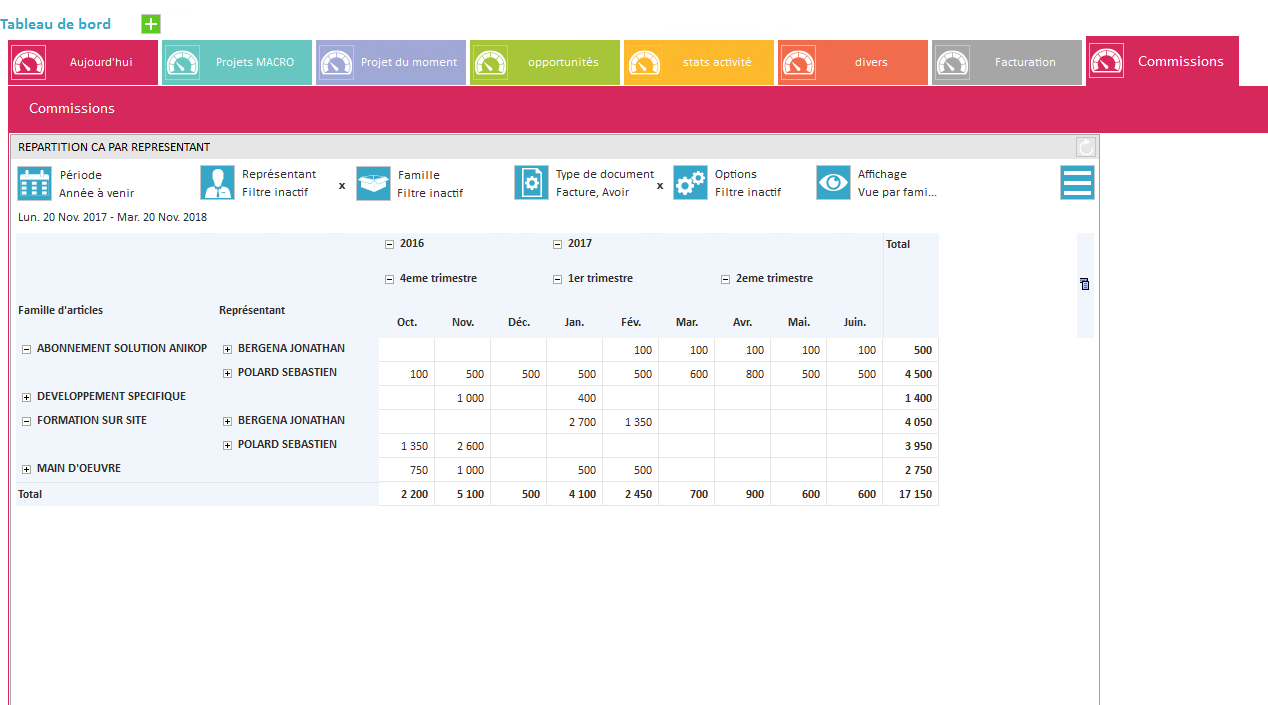This screenshot has height=705, width=1268.
Task: Click the 2 700 value in Jan. column
Action: [x=575, y=422]
